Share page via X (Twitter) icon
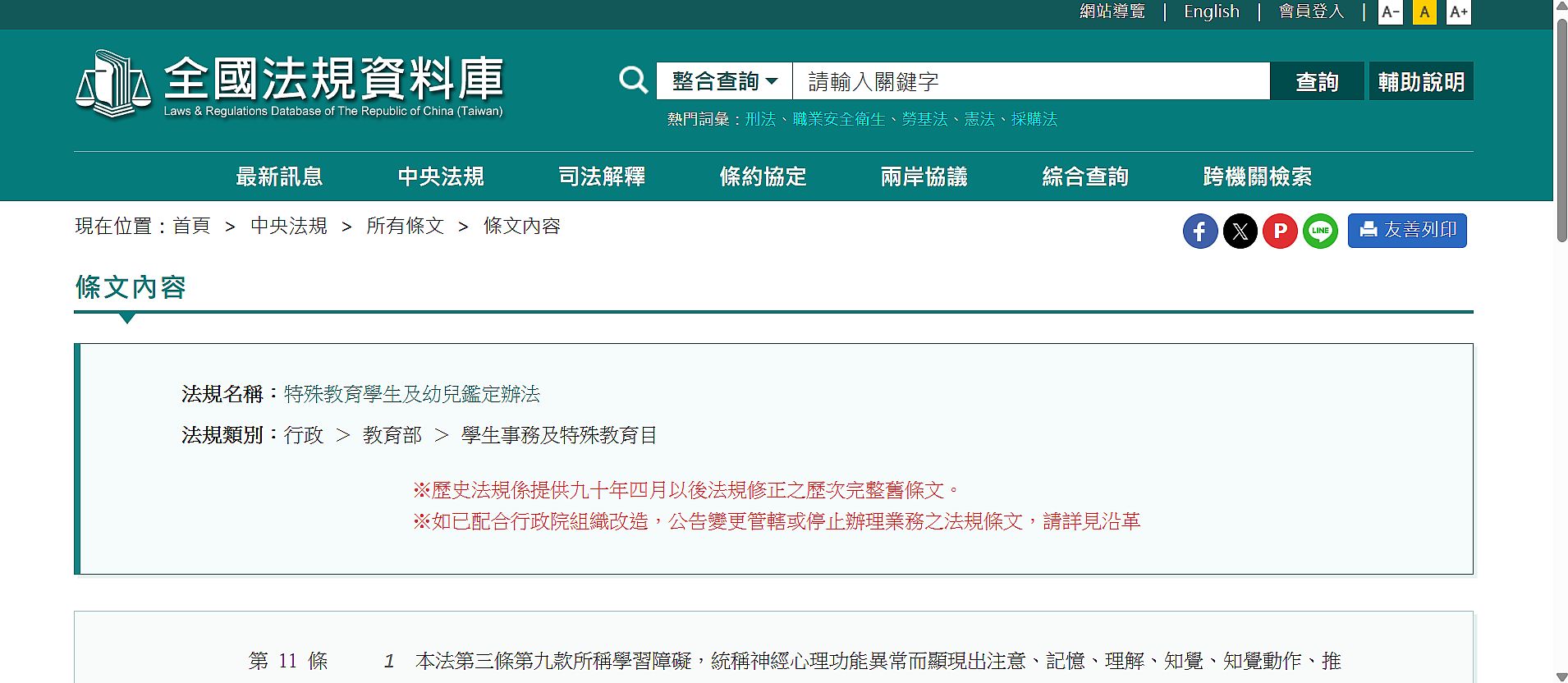 (1240, 231)
